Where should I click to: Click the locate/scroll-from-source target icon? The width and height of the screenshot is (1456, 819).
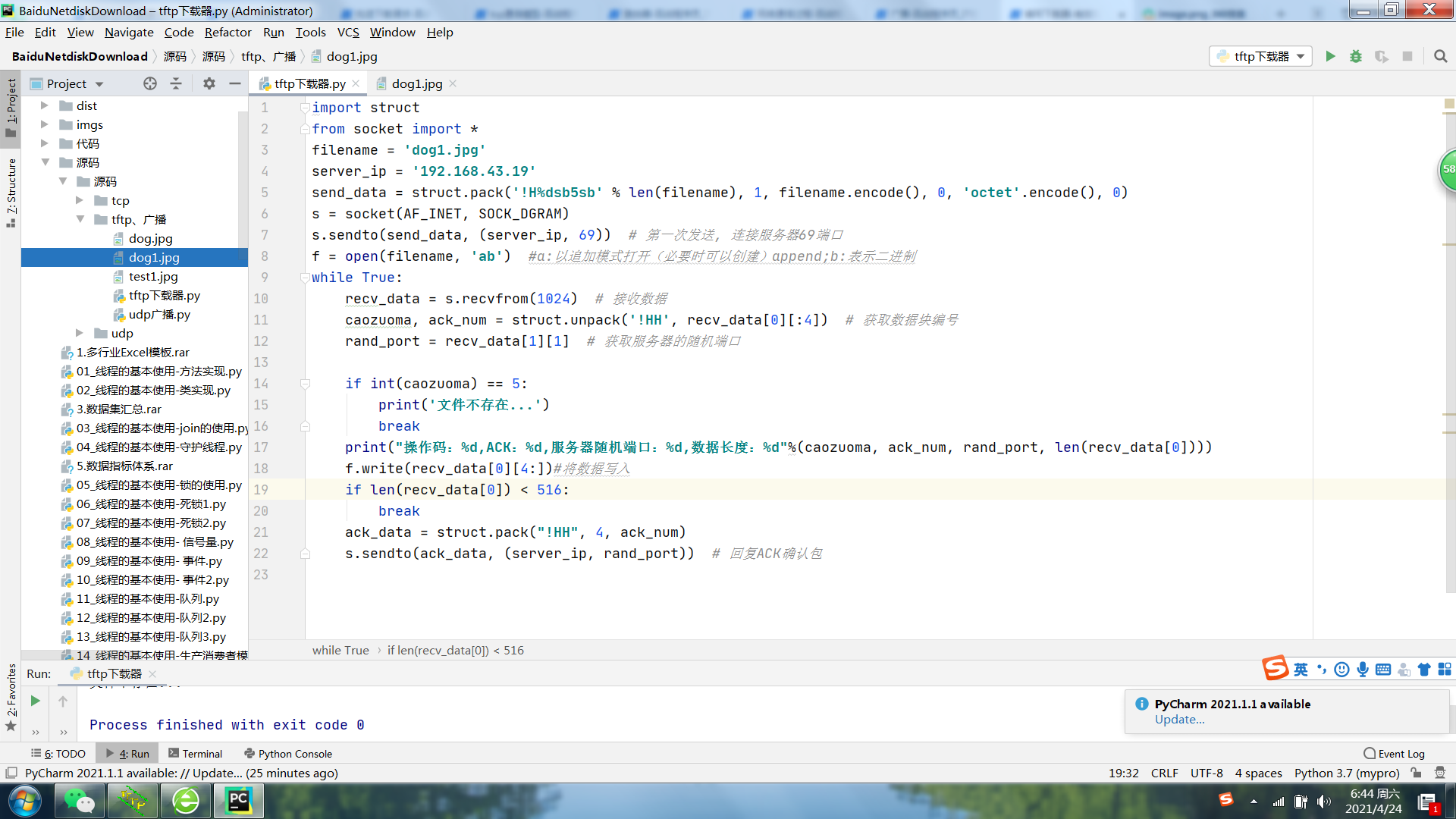(x=150, y=83)
